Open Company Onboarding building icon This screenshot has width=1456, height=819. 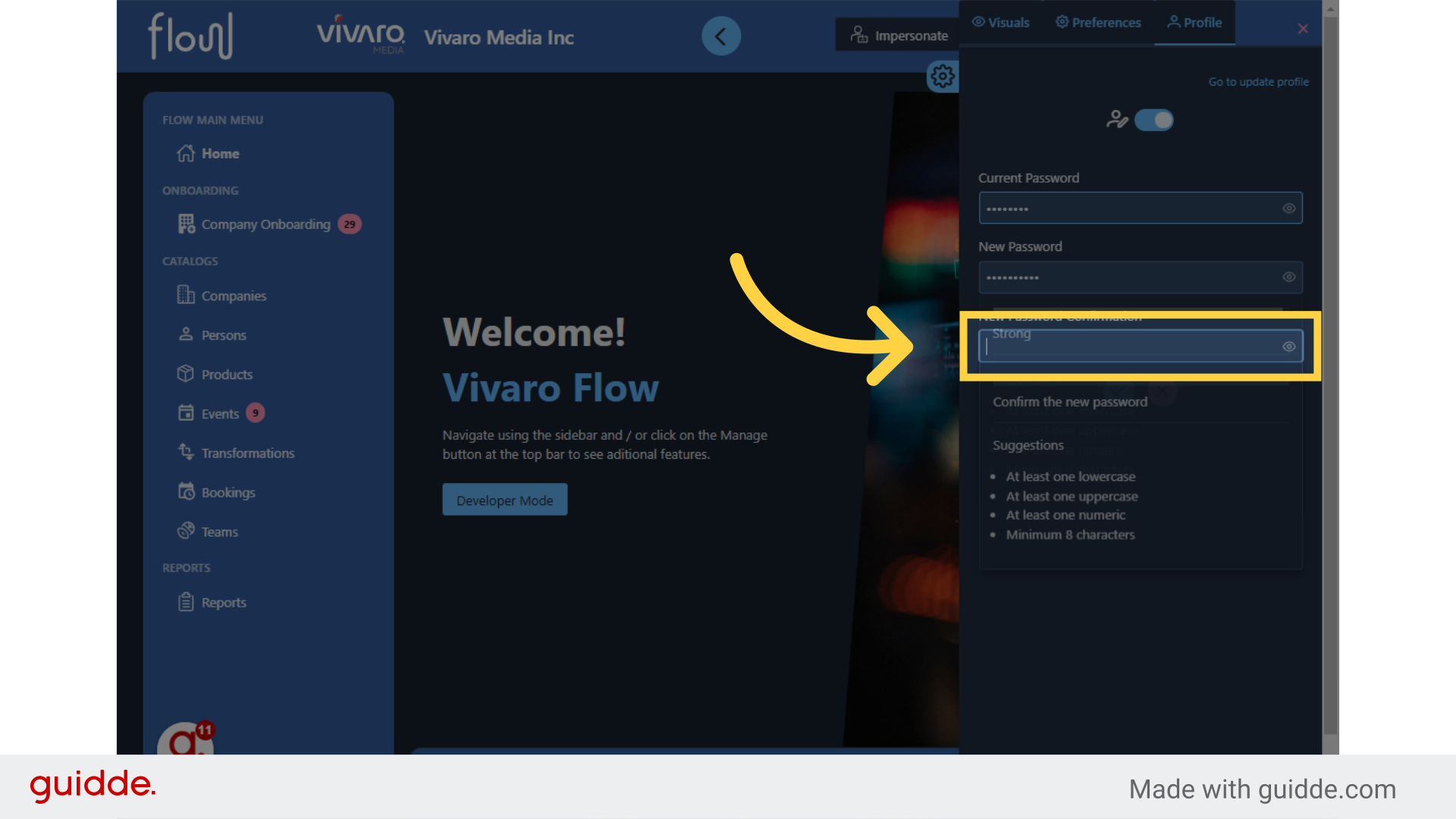(186, 224)
